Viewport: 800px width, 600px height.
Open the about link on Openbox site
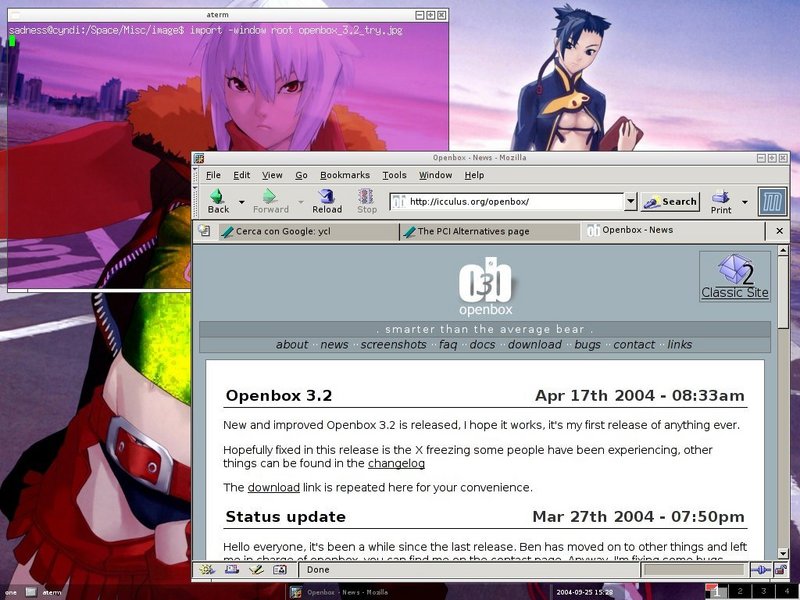pos(292,344)
